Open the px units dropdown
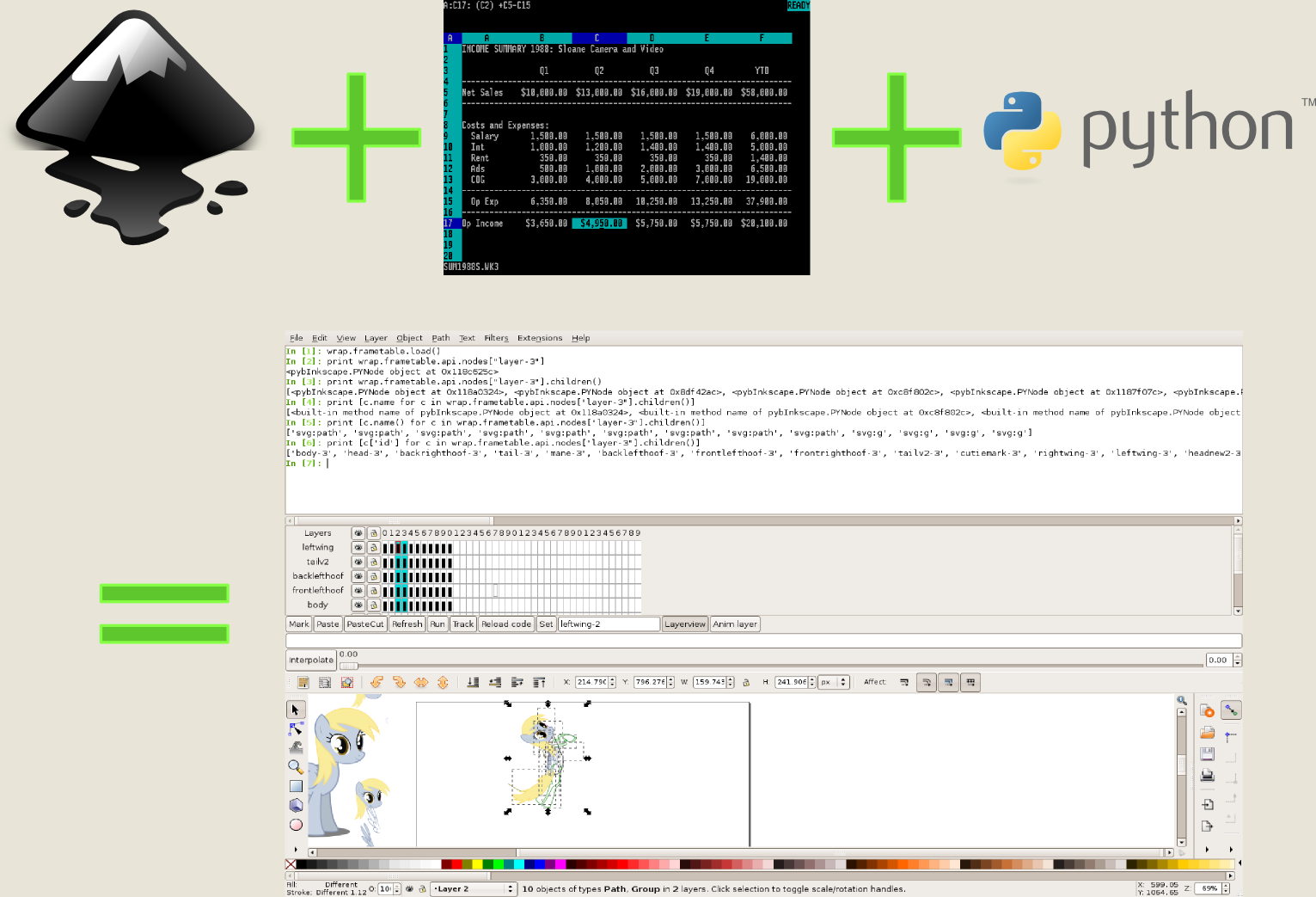The image size is (1316, 897). coord(834,682)
